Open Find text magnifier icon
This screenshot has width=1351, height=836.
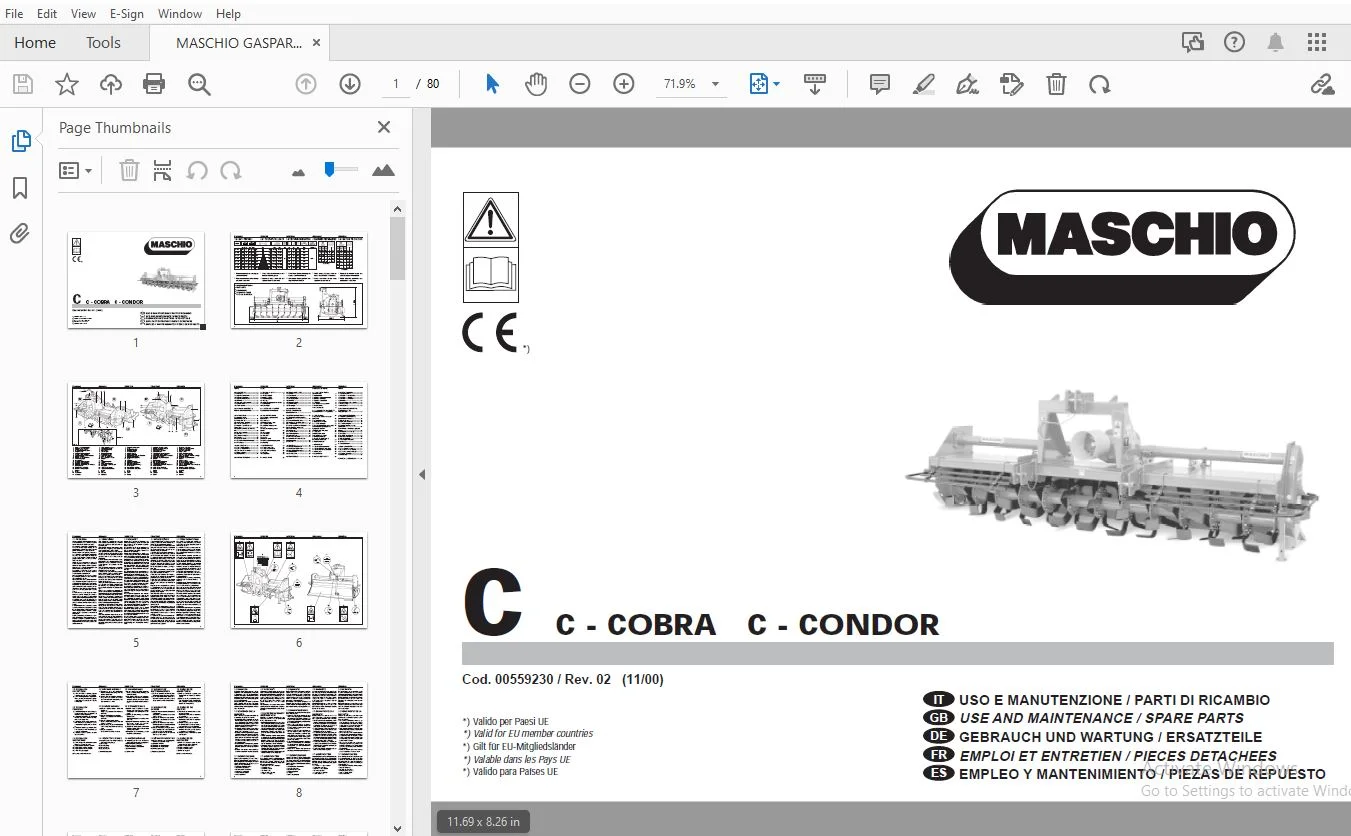pos(199,84)
